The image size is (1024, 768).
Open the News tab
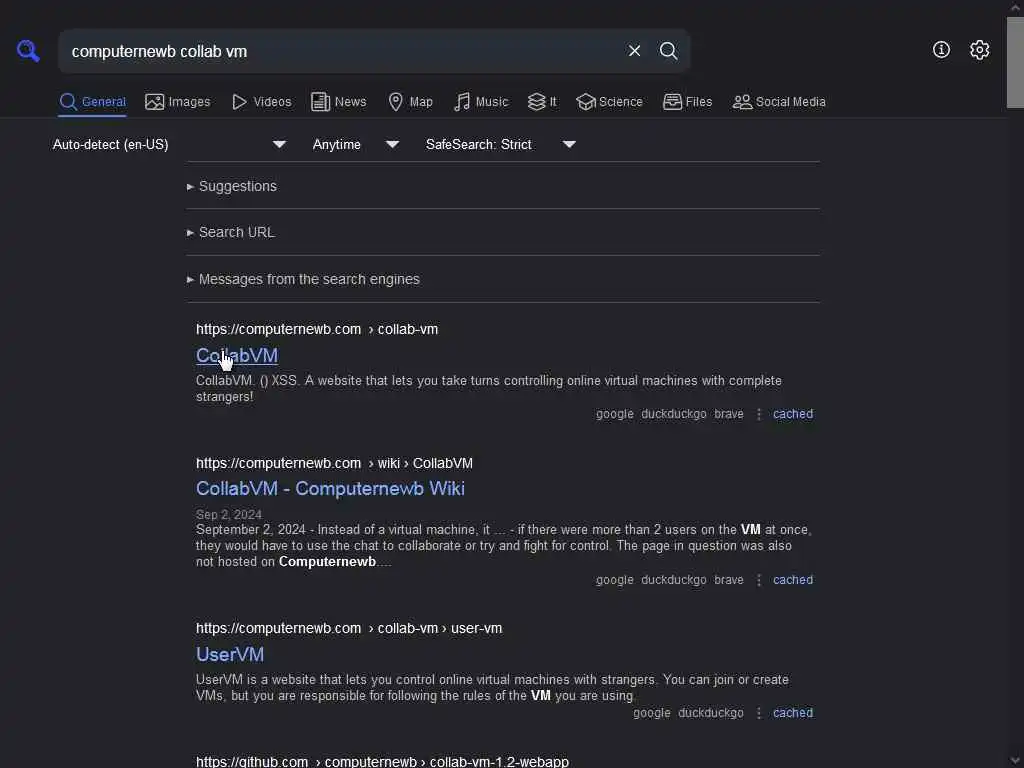click(338, 102)
